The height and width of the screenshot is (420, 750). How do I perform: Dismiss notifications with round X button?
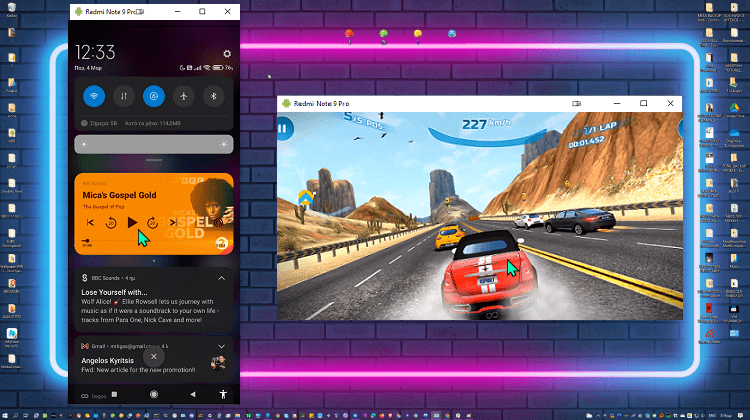[154, 356]
